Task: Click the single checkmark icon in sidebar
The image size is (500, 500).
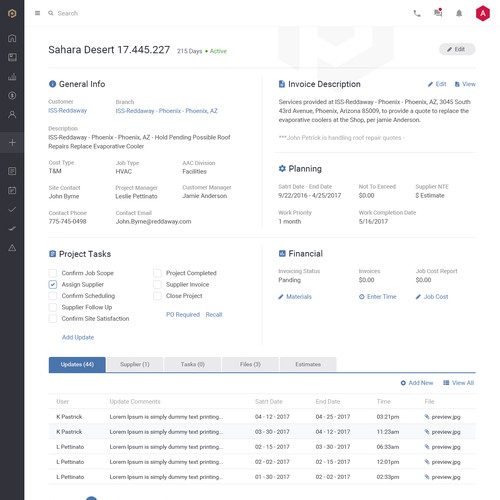Action: pyautogui.click(x=12, y=210)
